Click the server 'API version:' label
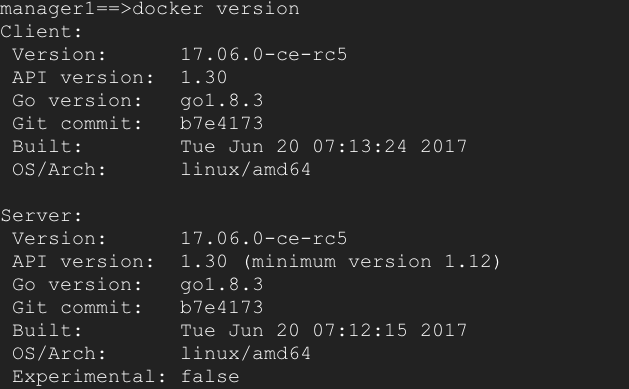This screenshot has width=629, height=389. [83, 262]
